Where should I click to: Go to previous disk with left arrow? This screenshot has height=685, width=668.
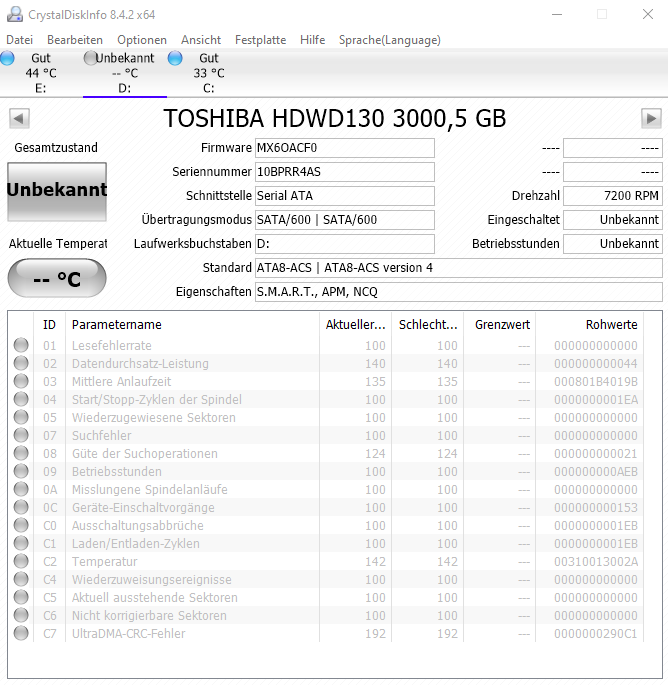coord(19,118)
